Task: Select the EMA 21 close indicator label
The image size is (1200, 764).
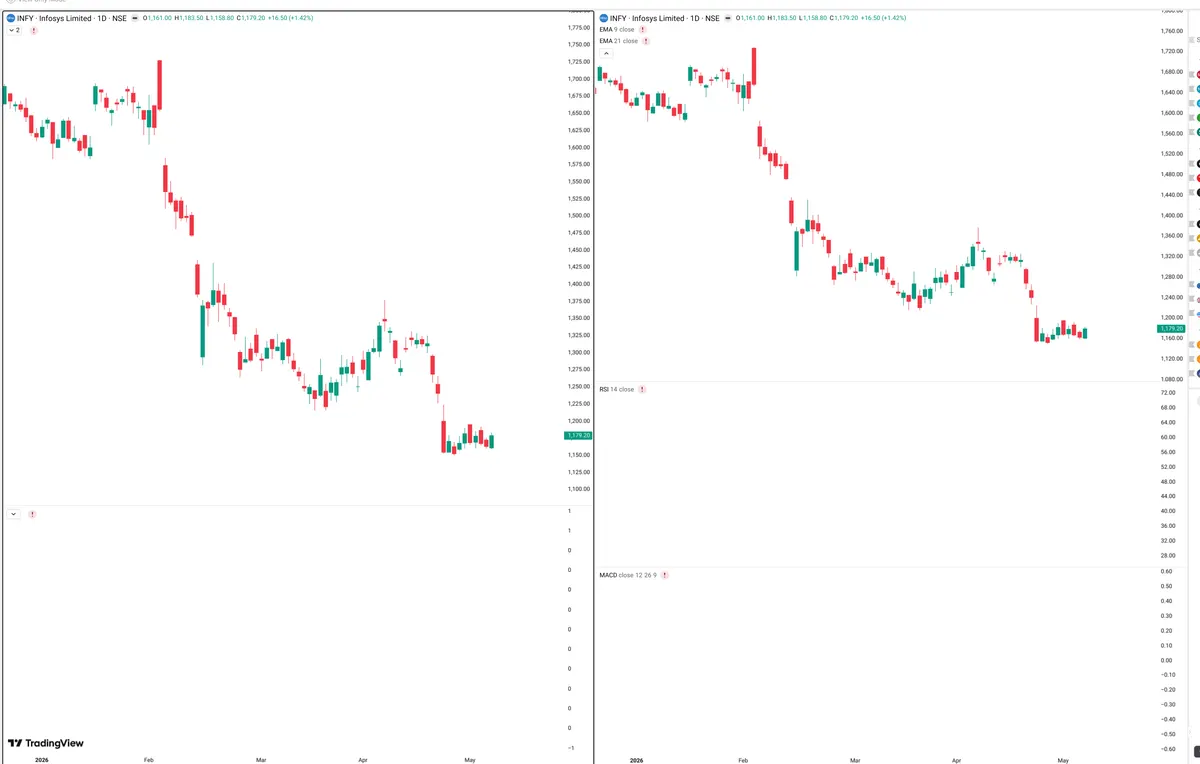Action: pyautogui.click(x=618, y=41)
